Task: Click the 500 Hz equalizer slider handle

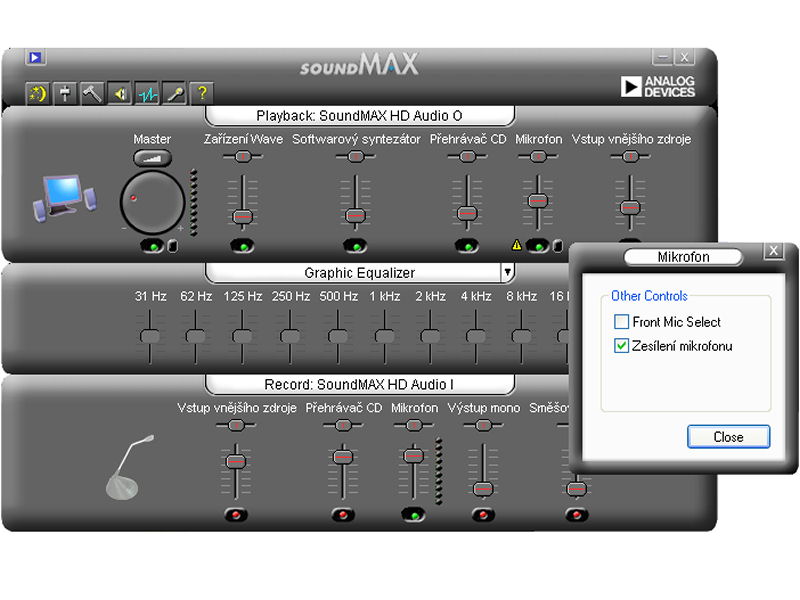Action: coord(337,336)
